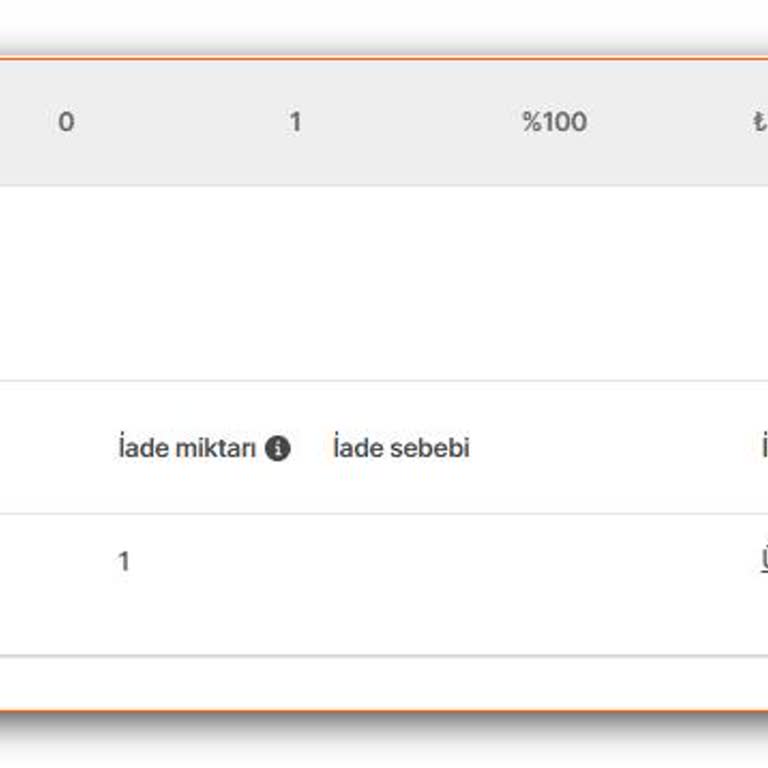Click the white area above the orange-bordered panel
Viewport: 768px width, 768px height.
384,20
